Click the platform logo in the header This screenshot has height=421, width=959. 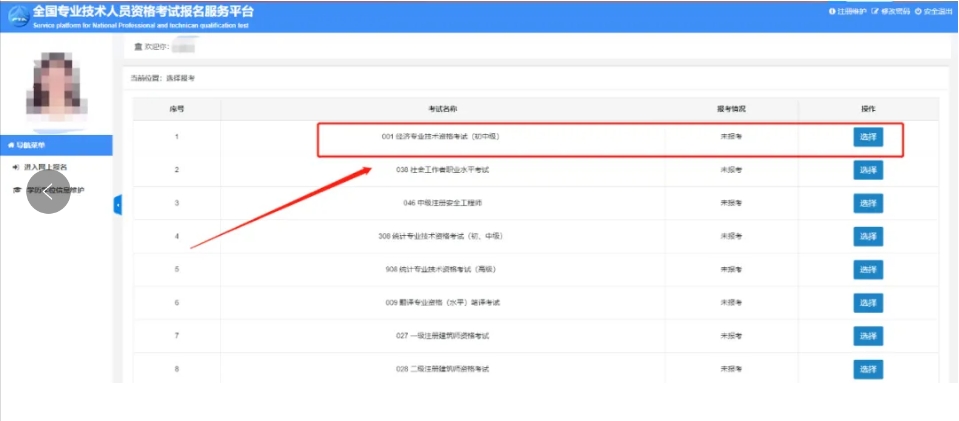click(16, 15)
